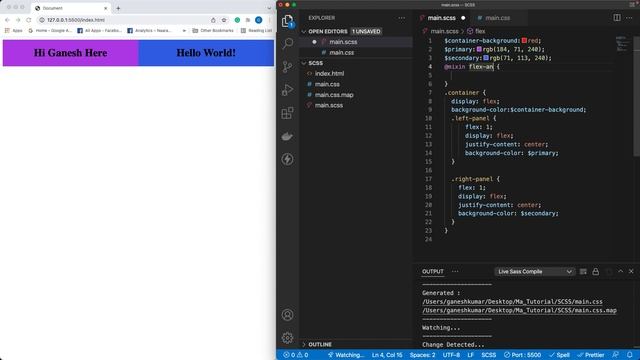Click the Chrome extensions puzzle icon
The height and width of the screenshot is (360, 640).
click(x=248, y=20)
